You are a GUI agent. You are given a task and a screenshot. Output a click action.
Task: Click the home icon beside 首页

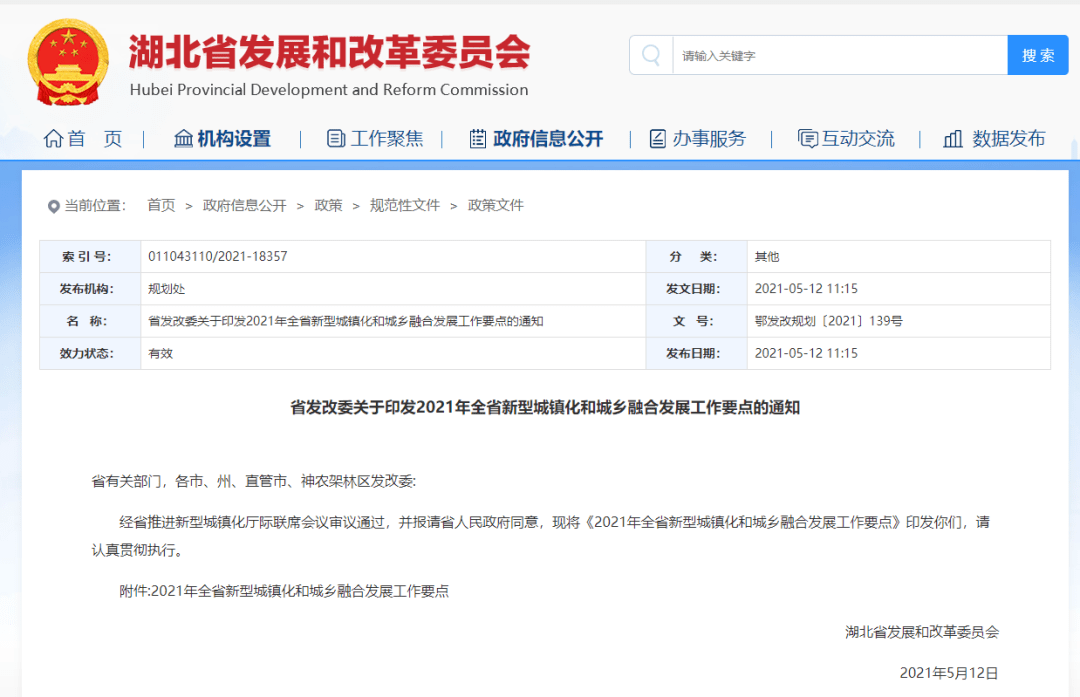click(x=53, y=138)
